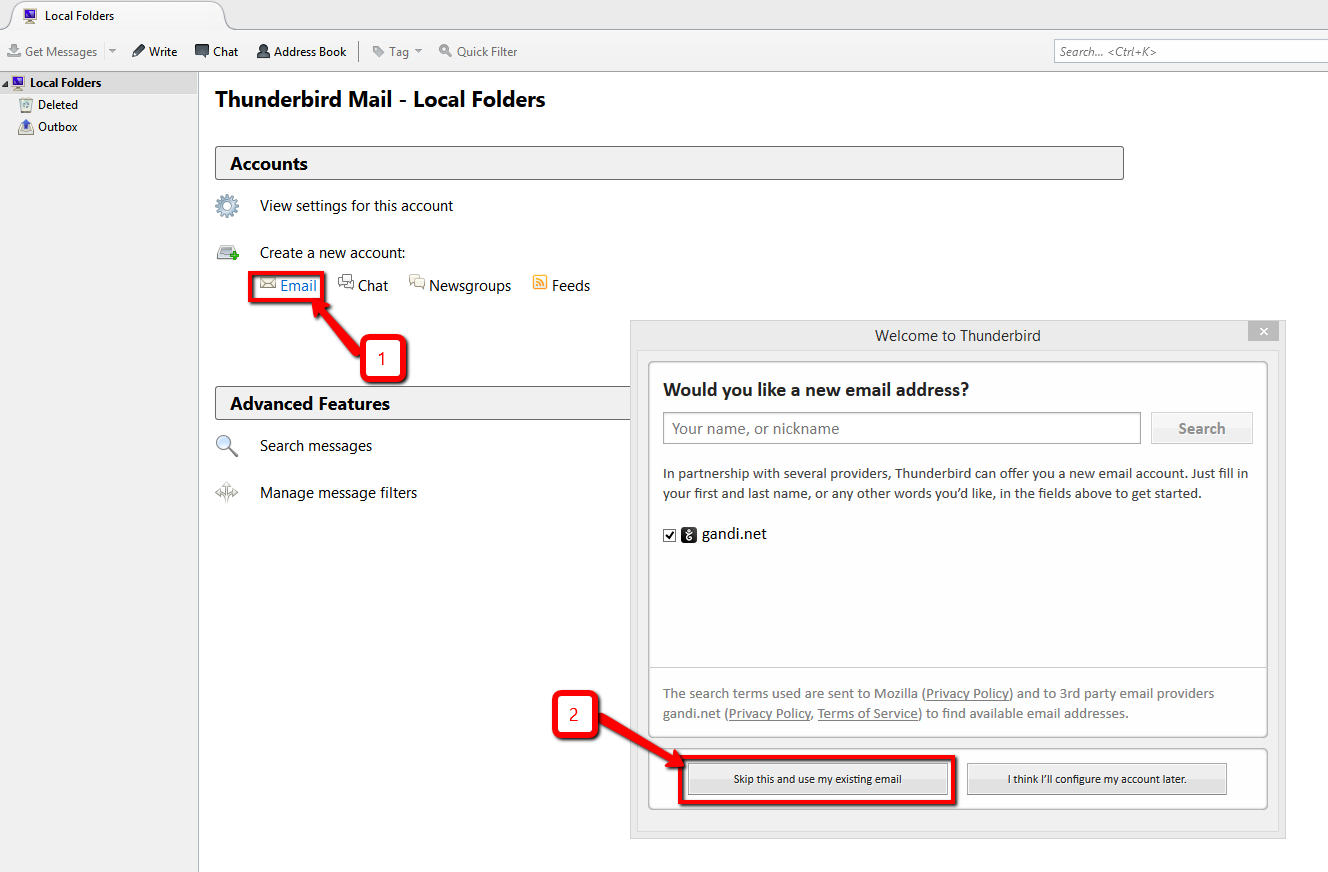Click the Chat account bubbles icon
1328x872 pixels.
pyautogui.click(x=346, y=283)
